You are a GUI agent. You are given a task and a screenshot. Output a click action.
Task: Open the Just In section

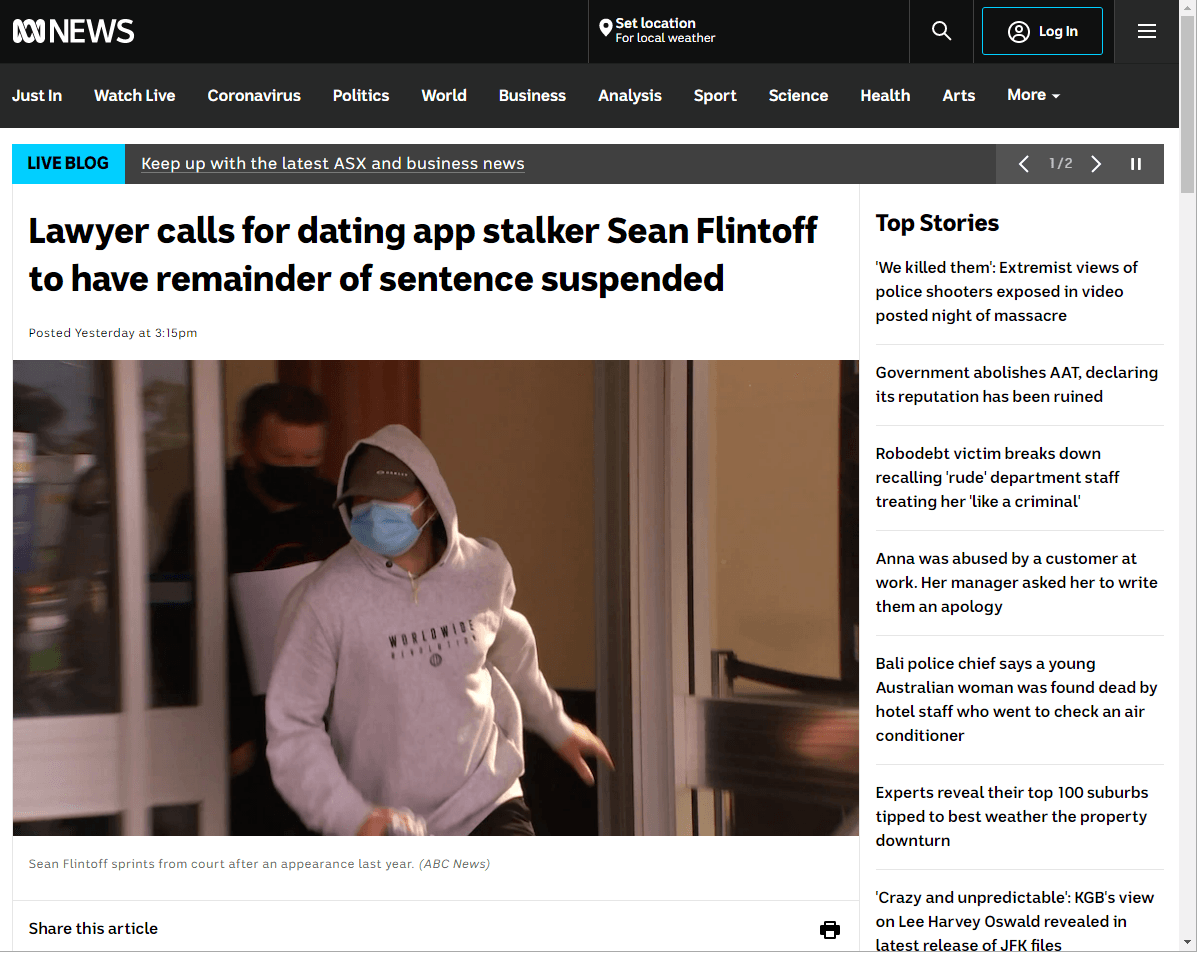click(x=37, y=96)
